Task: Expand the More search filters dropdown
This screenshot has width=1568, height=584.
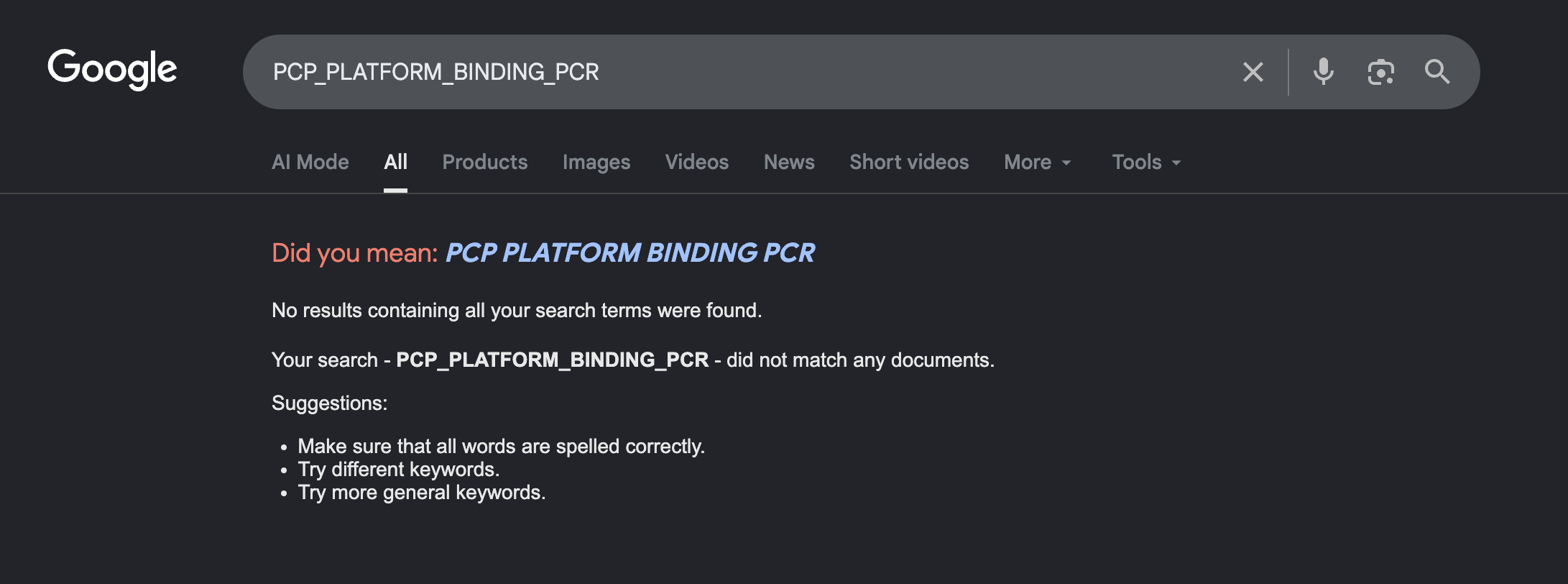Action: pos(1037,163)
